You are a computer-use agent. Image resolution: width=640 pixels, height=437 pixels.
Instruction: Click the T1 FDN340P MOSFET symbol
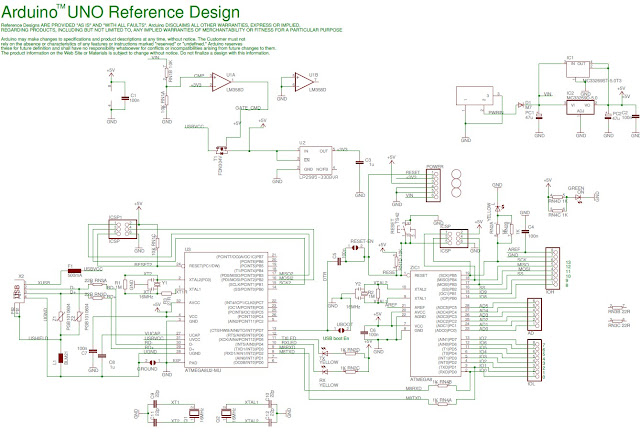coord(222,150)
